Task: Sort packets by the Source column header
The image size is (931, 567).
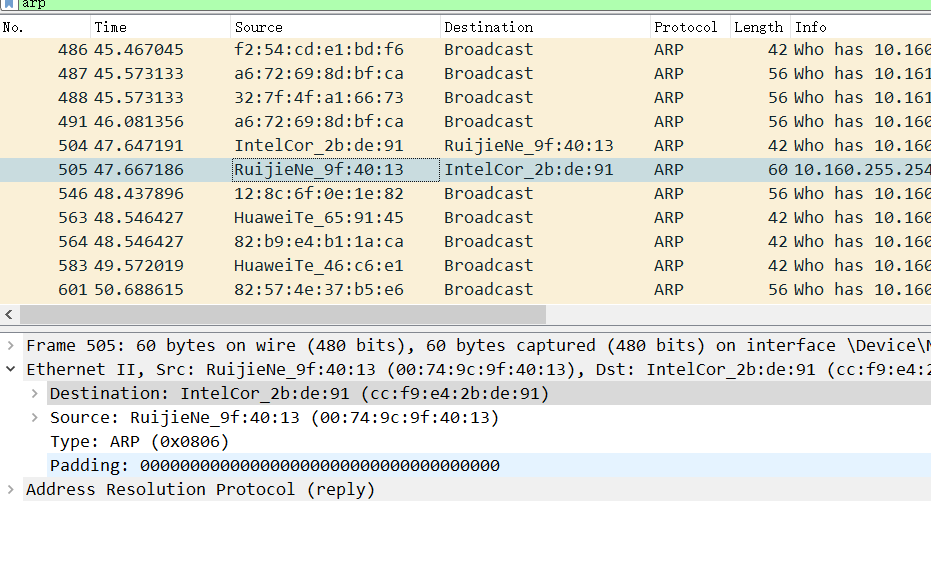Action: point(335,27)
